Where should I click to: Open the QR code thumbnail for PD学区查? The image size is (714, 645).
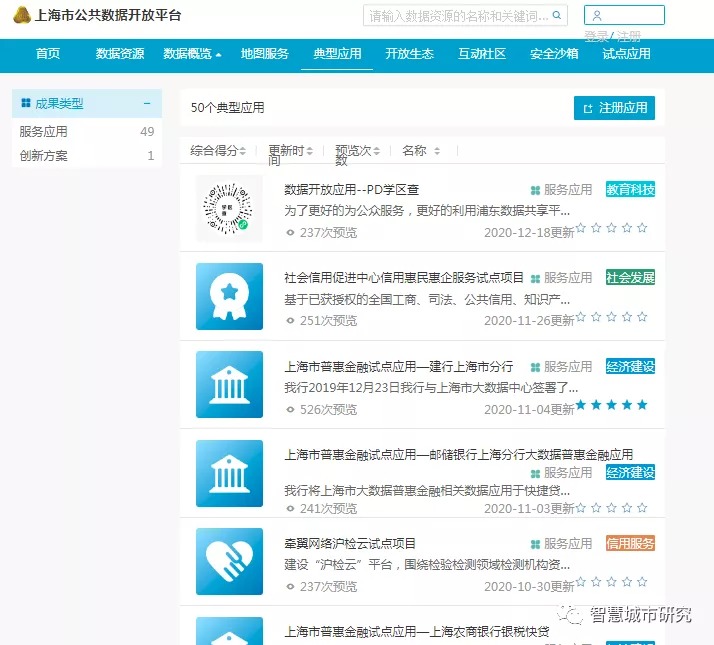click(229, 208)
